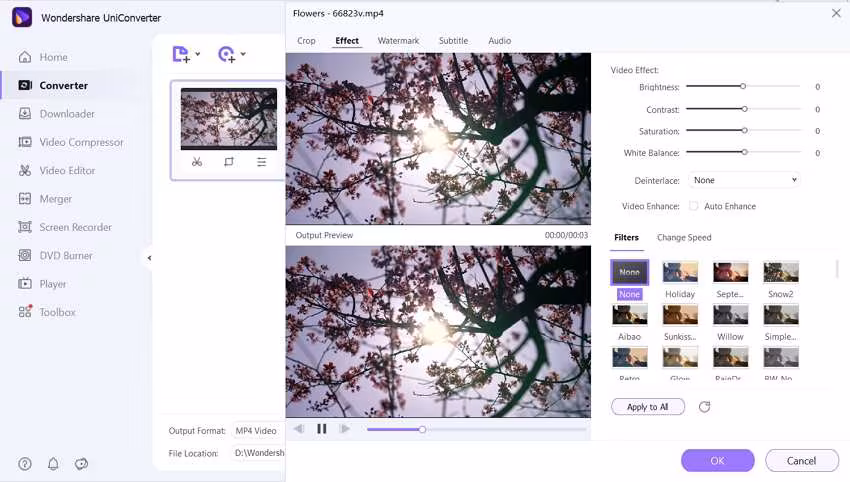Select the Simple... filter

781,315
